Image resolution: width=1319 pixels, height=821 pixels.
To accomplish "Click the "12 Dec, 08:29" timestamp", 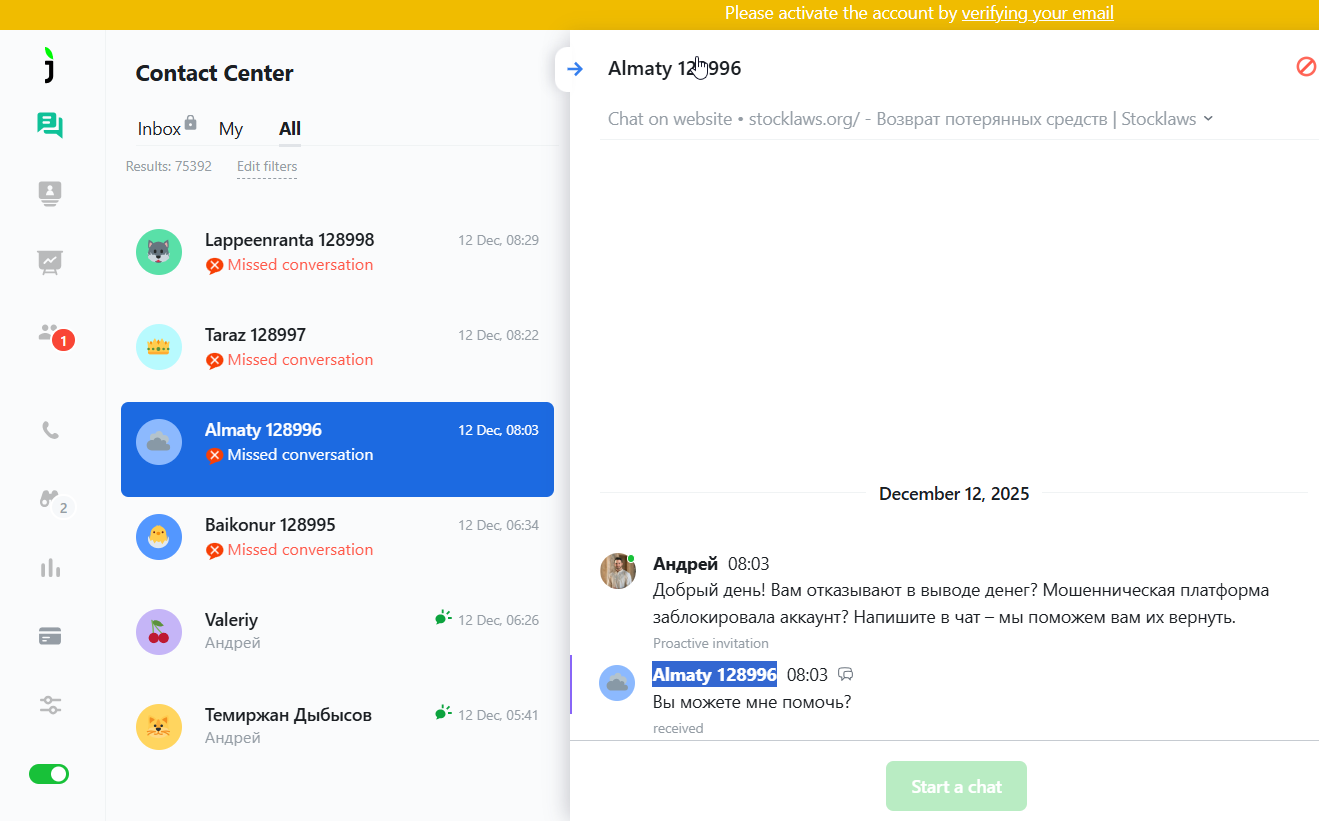I will point(498,240).
